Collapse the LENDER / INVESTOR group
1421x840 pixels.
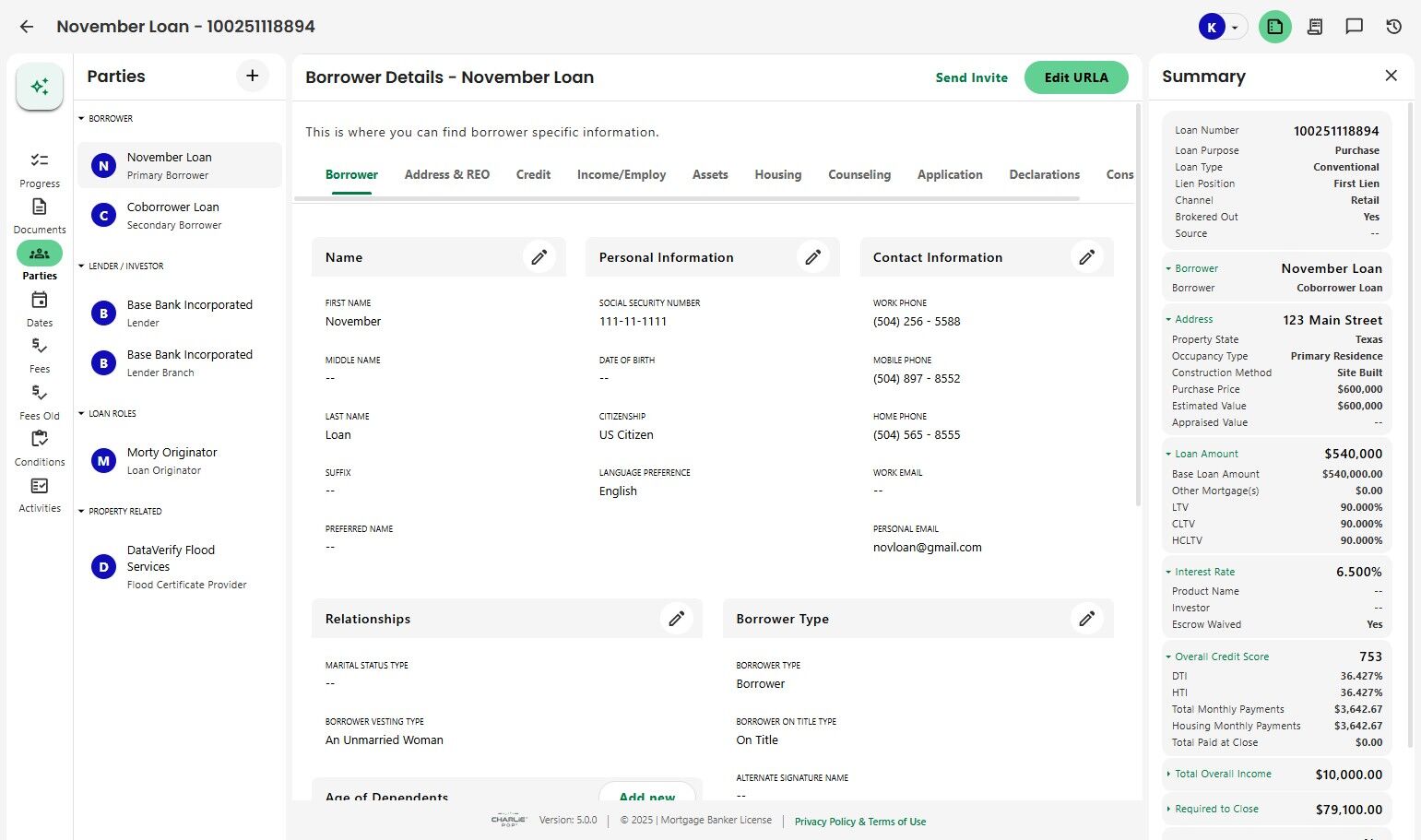coord(82,266)
